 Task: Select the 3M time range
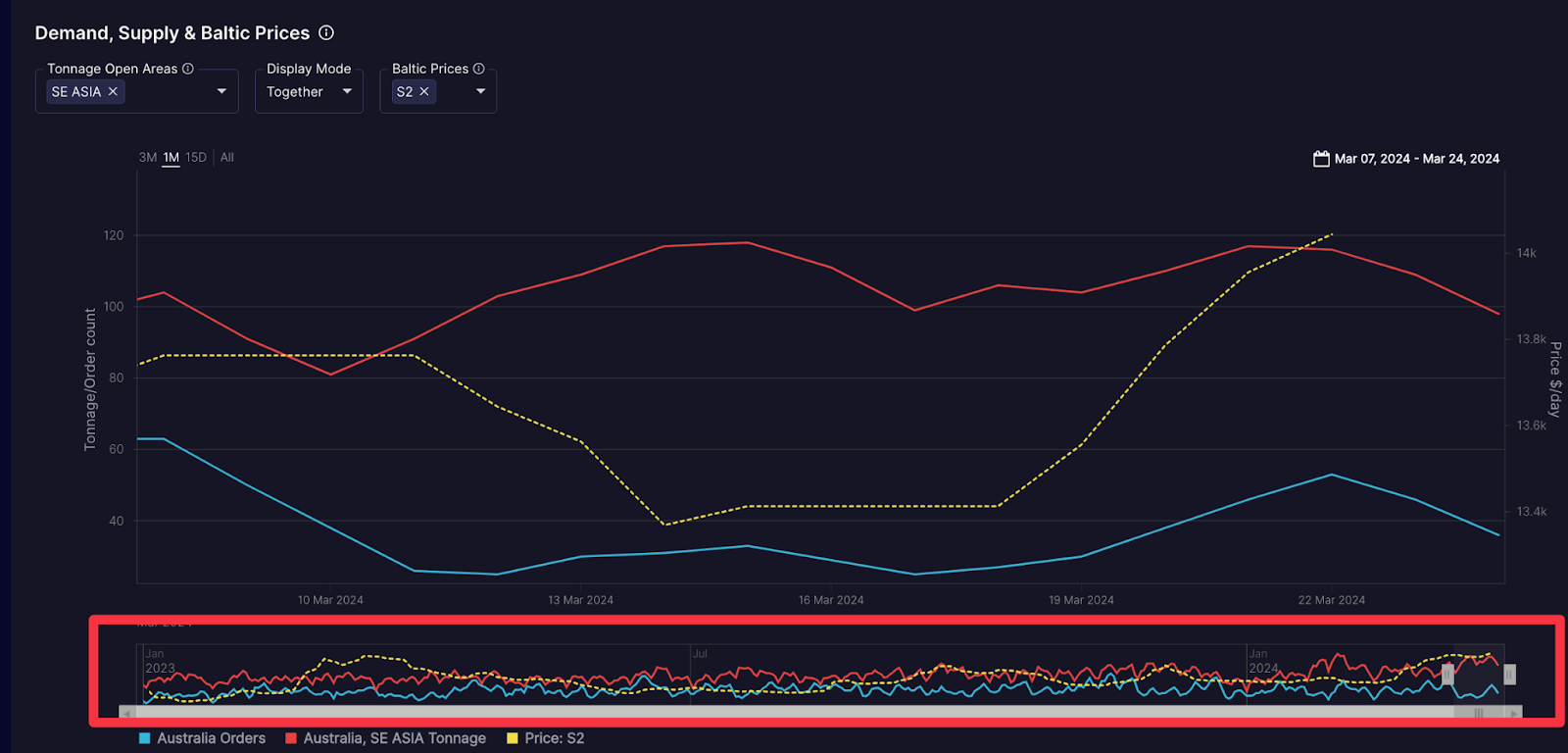point(148,158)
